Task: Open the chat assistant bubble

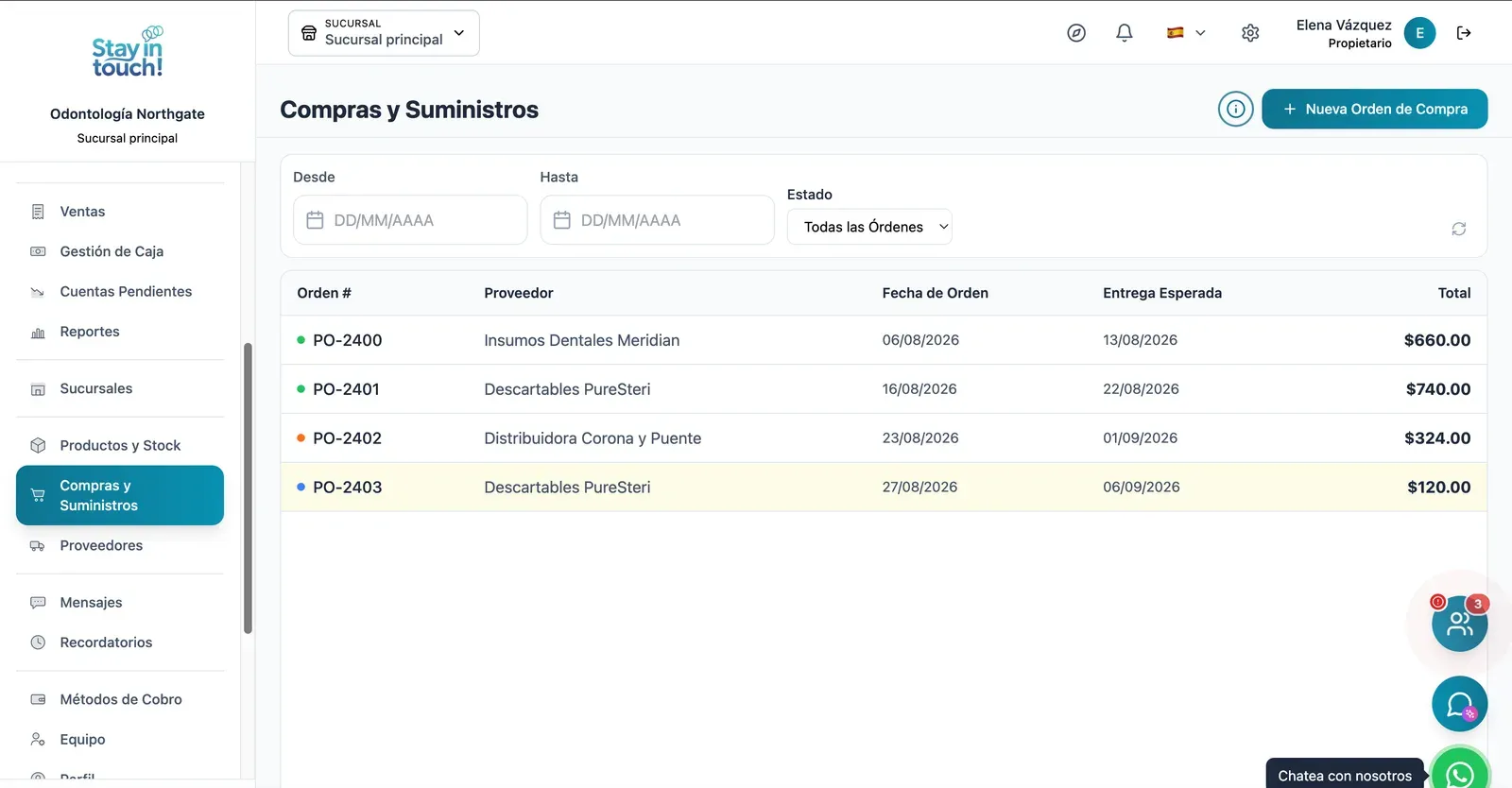Action: point(1460,704)
